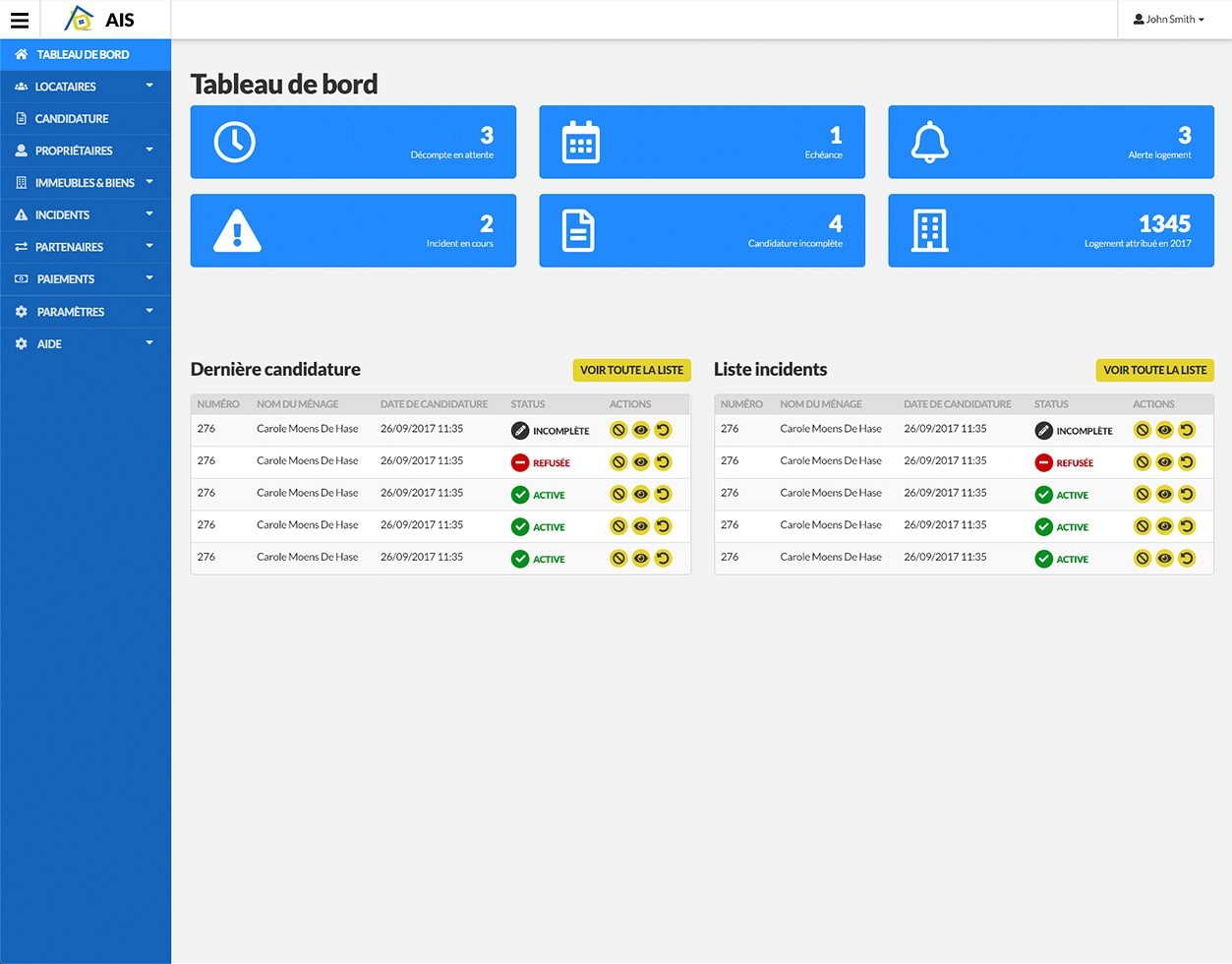
Task: Click ban icon on Refusée row, Dernière candidature
Action: (618, 462)
